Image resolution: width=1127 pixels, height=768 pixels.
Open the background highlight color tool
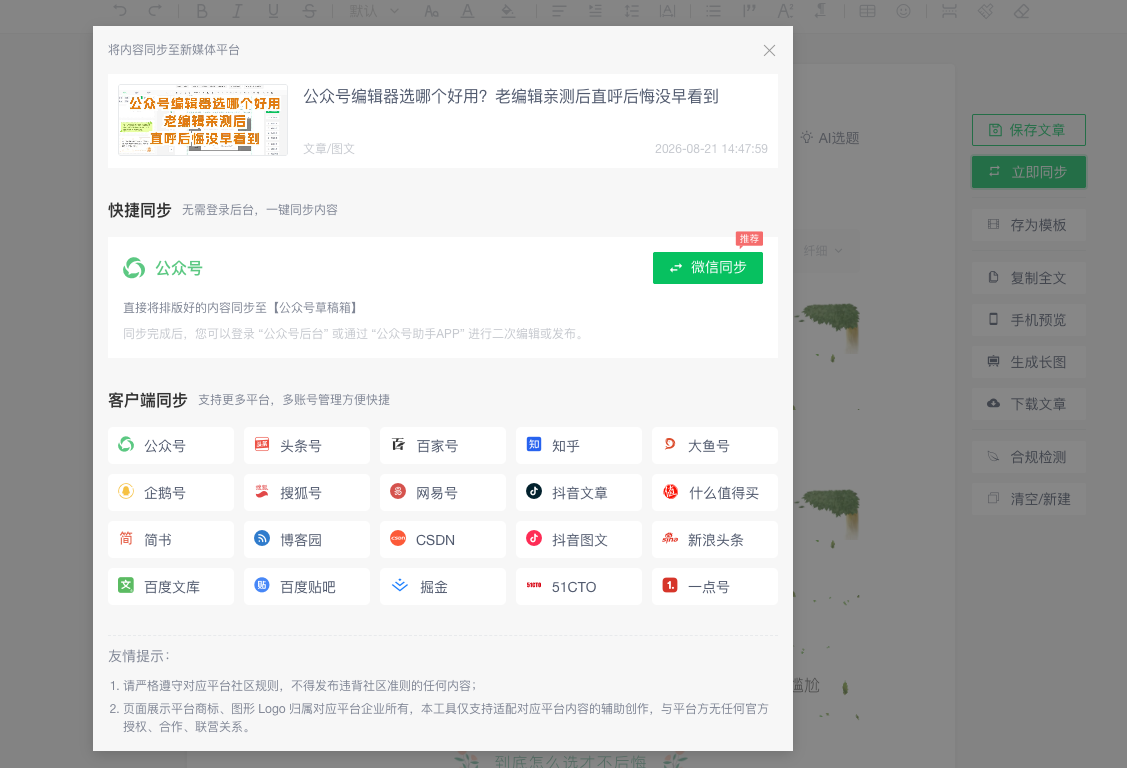click(508, 11)
